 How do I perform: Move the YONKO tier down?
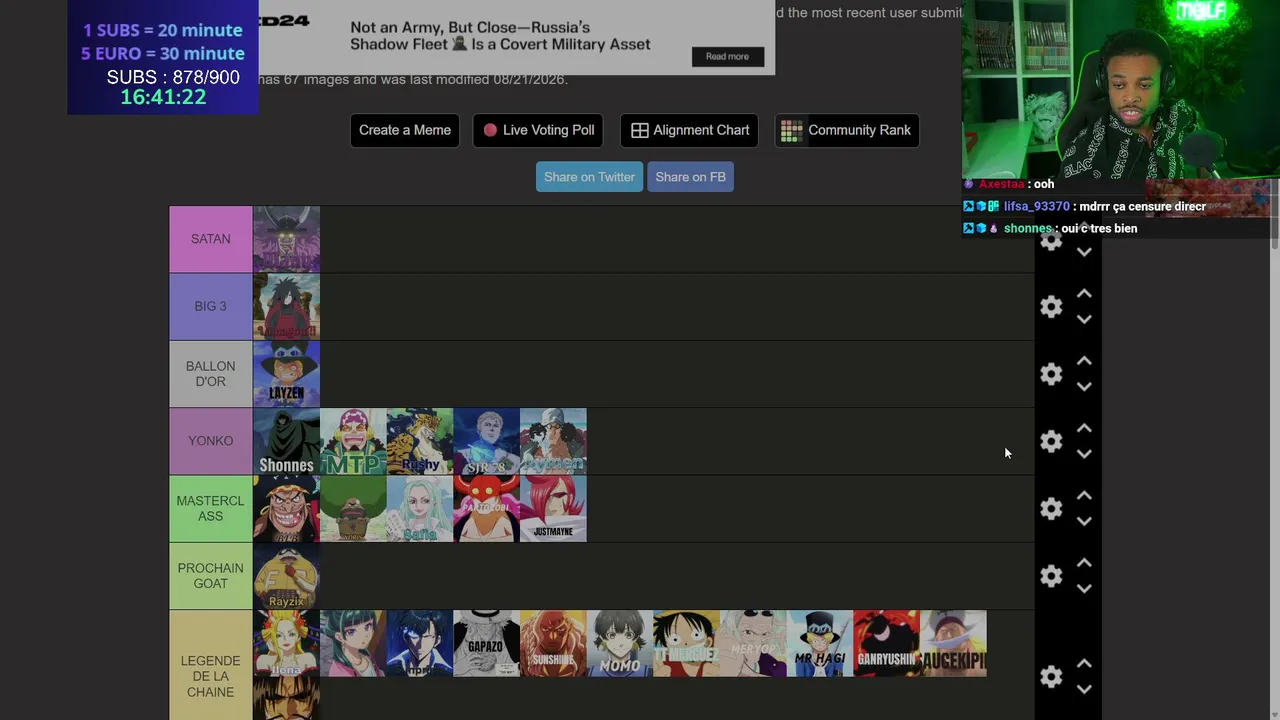coord(1084,453)
